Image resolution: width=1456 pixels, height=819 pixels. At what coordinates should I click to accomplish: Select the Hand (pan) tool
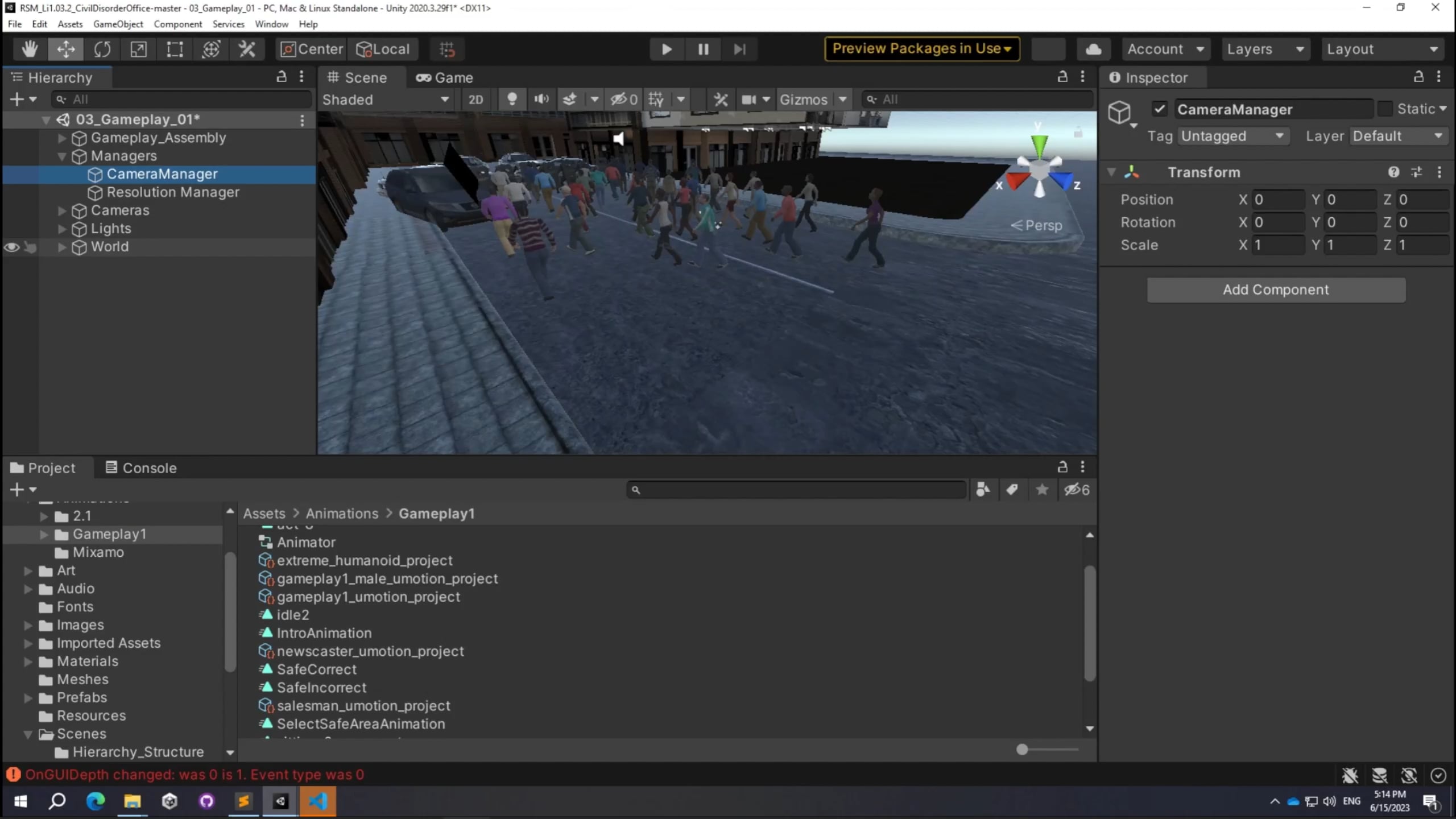30,49
